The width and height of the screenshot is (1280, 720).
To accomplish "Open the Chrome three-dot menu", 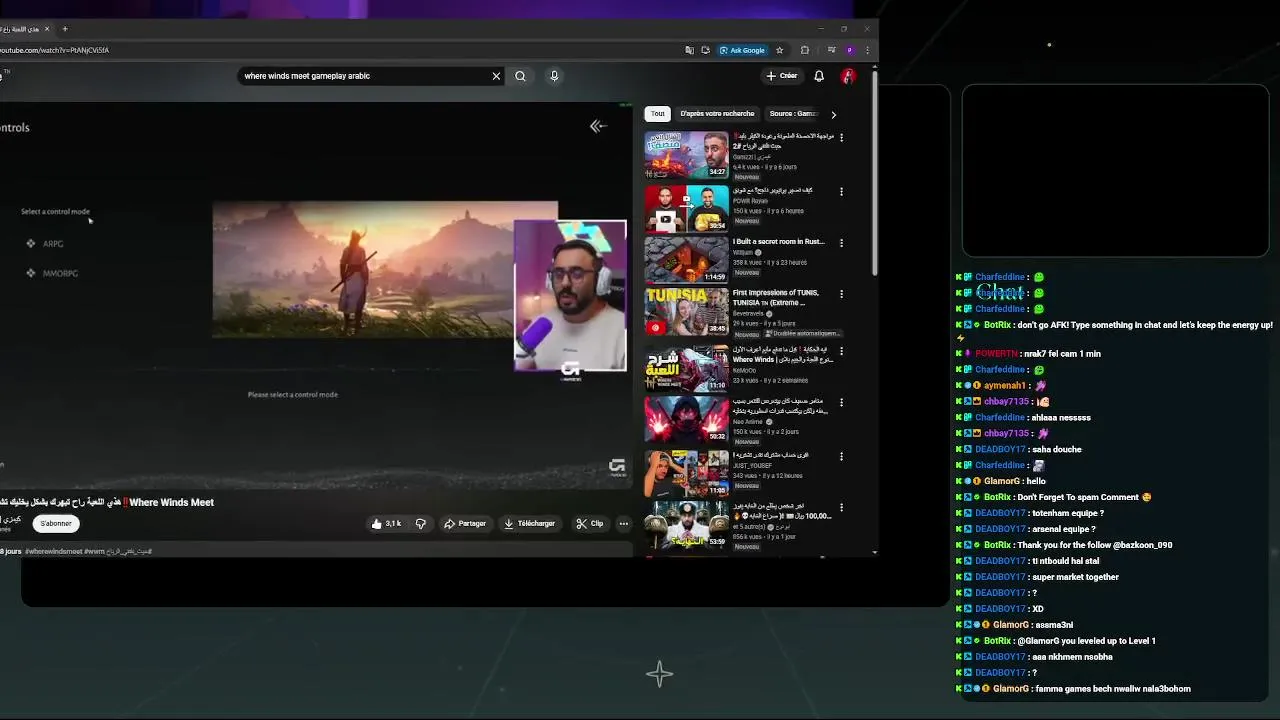I will (x=867, y=50).
